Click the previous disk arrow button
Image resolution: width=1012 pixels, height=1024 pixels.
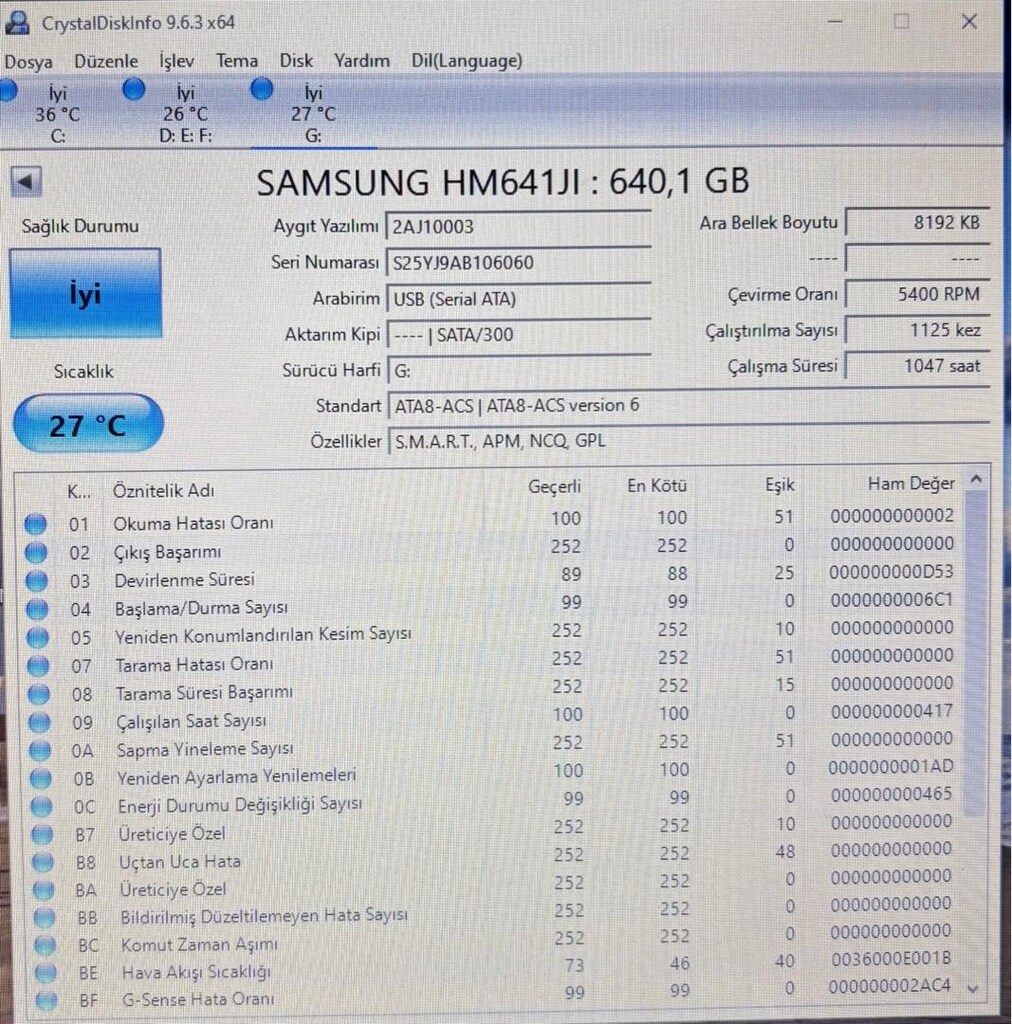coord(26,182)
